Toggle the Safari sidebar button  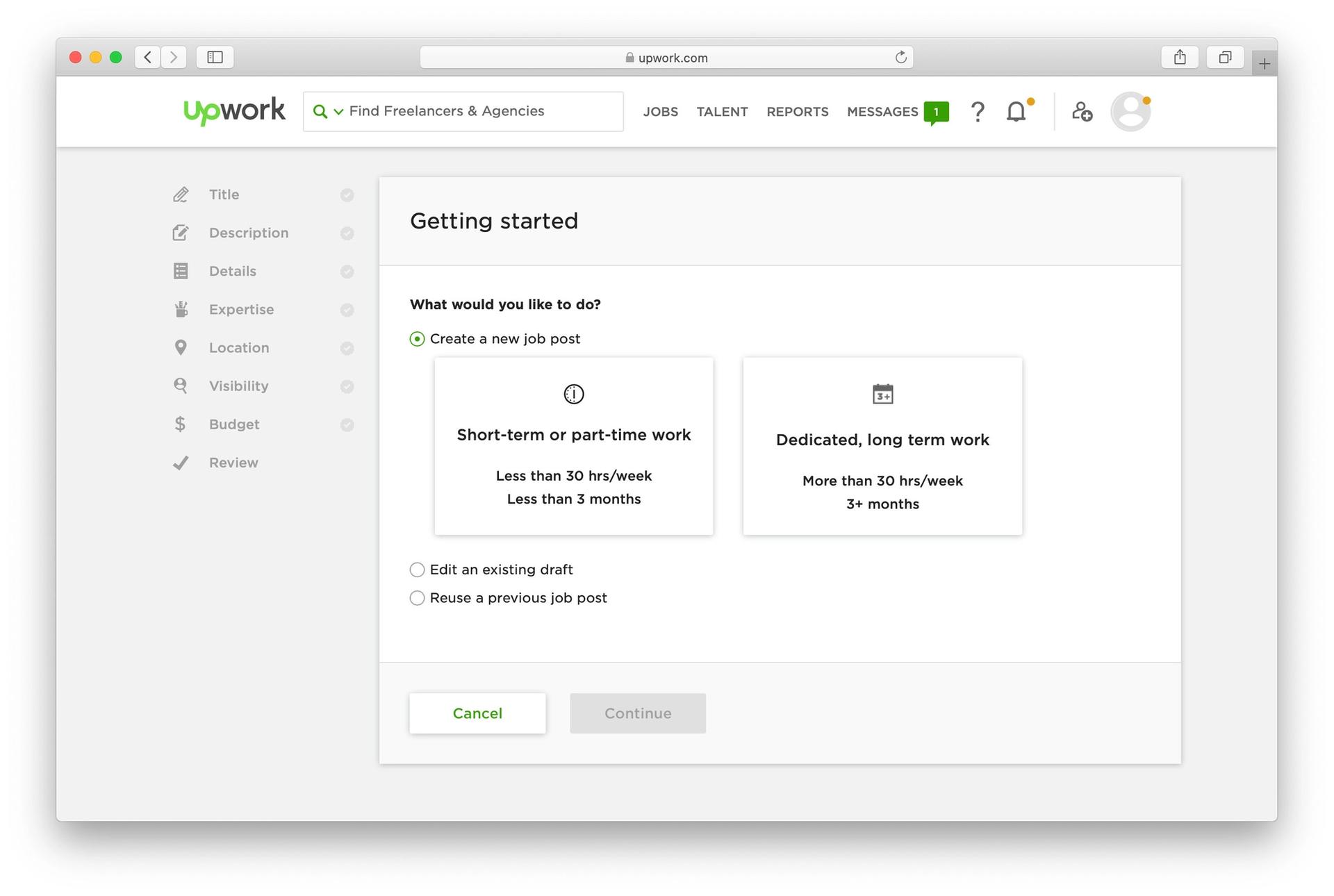(215, 57)
